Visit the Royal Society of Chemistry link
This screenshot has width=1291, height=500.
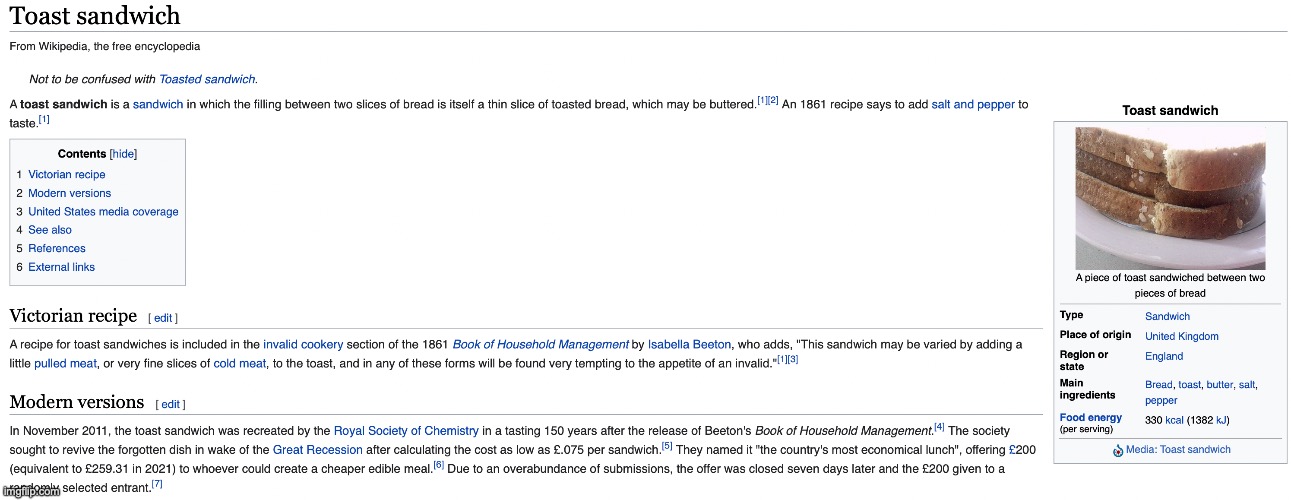coord(405,431)
